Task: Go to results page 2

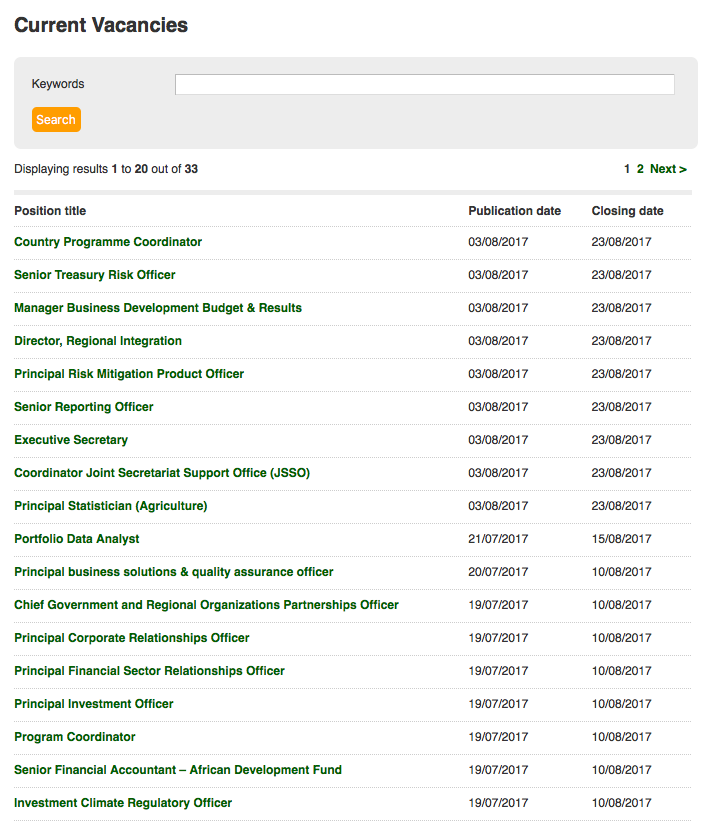Action: click(x=640, y=169)
